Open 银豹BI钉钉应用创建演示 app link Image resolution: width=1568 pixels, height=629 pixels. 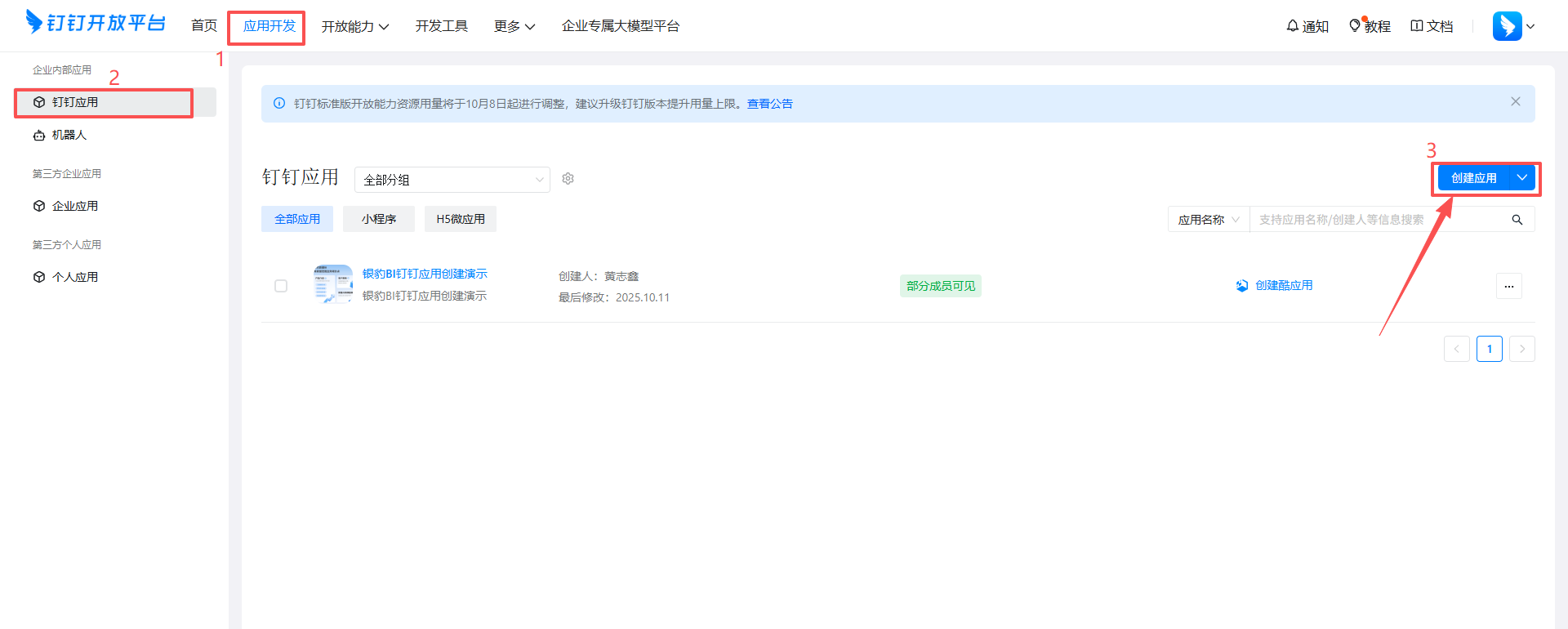(x=425, y=274)
